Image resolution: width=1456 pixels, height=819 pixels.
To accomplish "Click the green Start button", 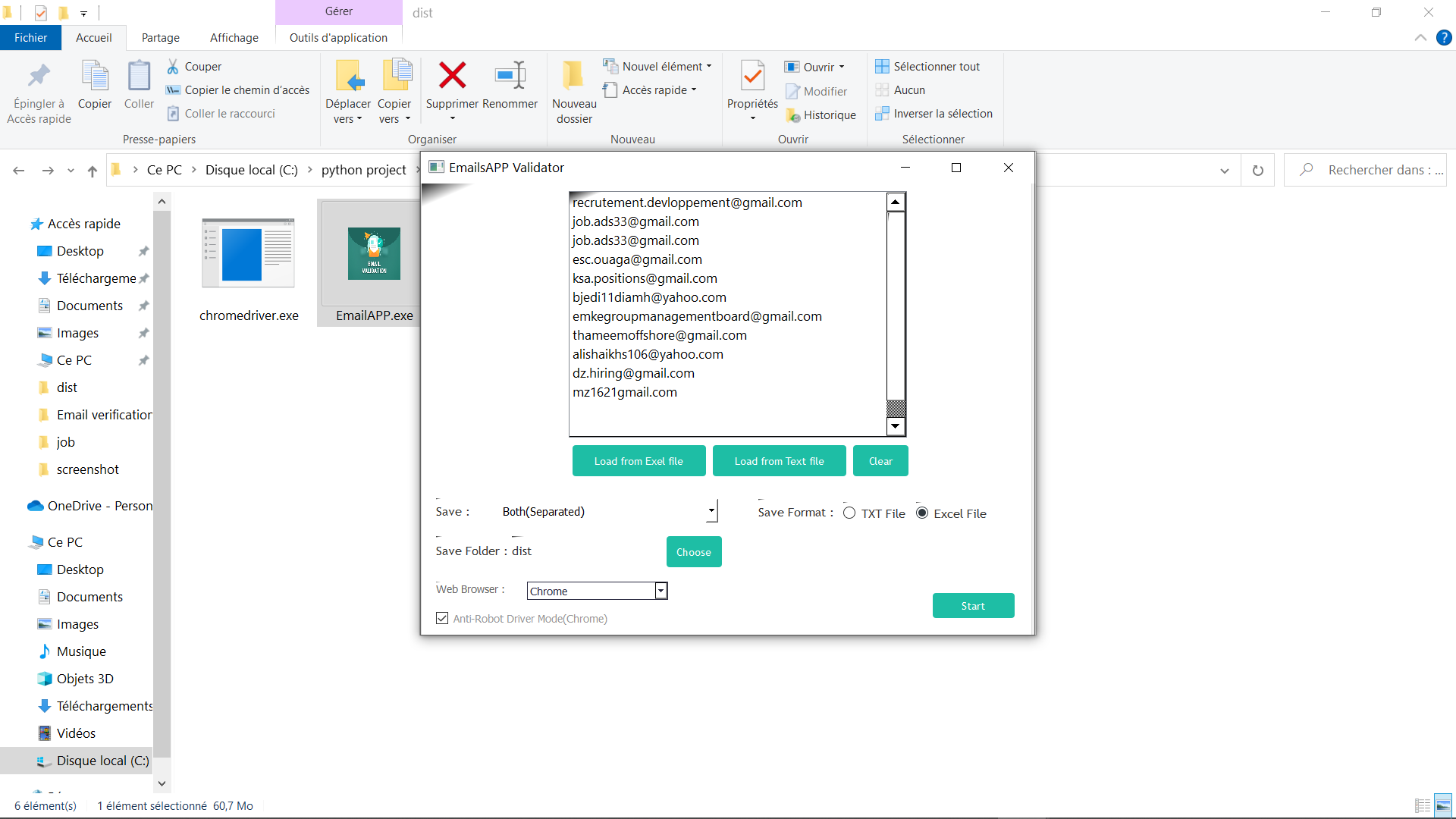I will pos(973,606).
